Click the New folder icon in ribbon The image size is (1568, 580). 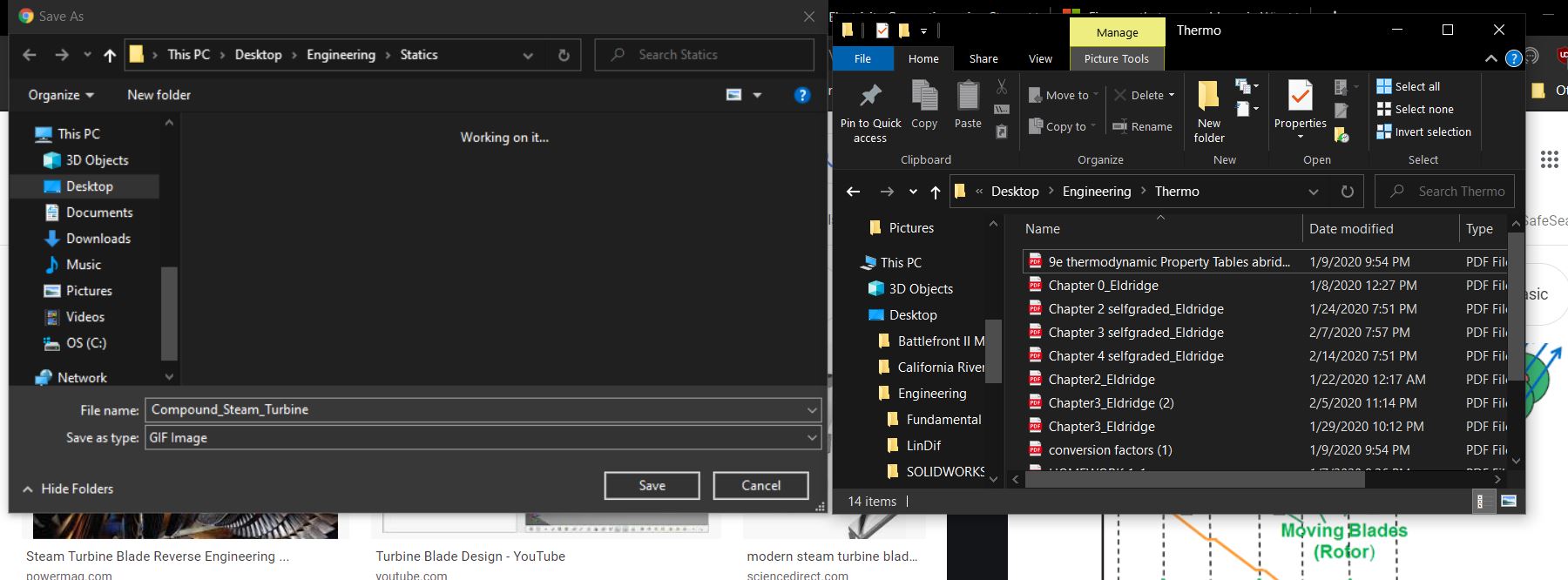pyautogui.click(x=1208, y=97)
